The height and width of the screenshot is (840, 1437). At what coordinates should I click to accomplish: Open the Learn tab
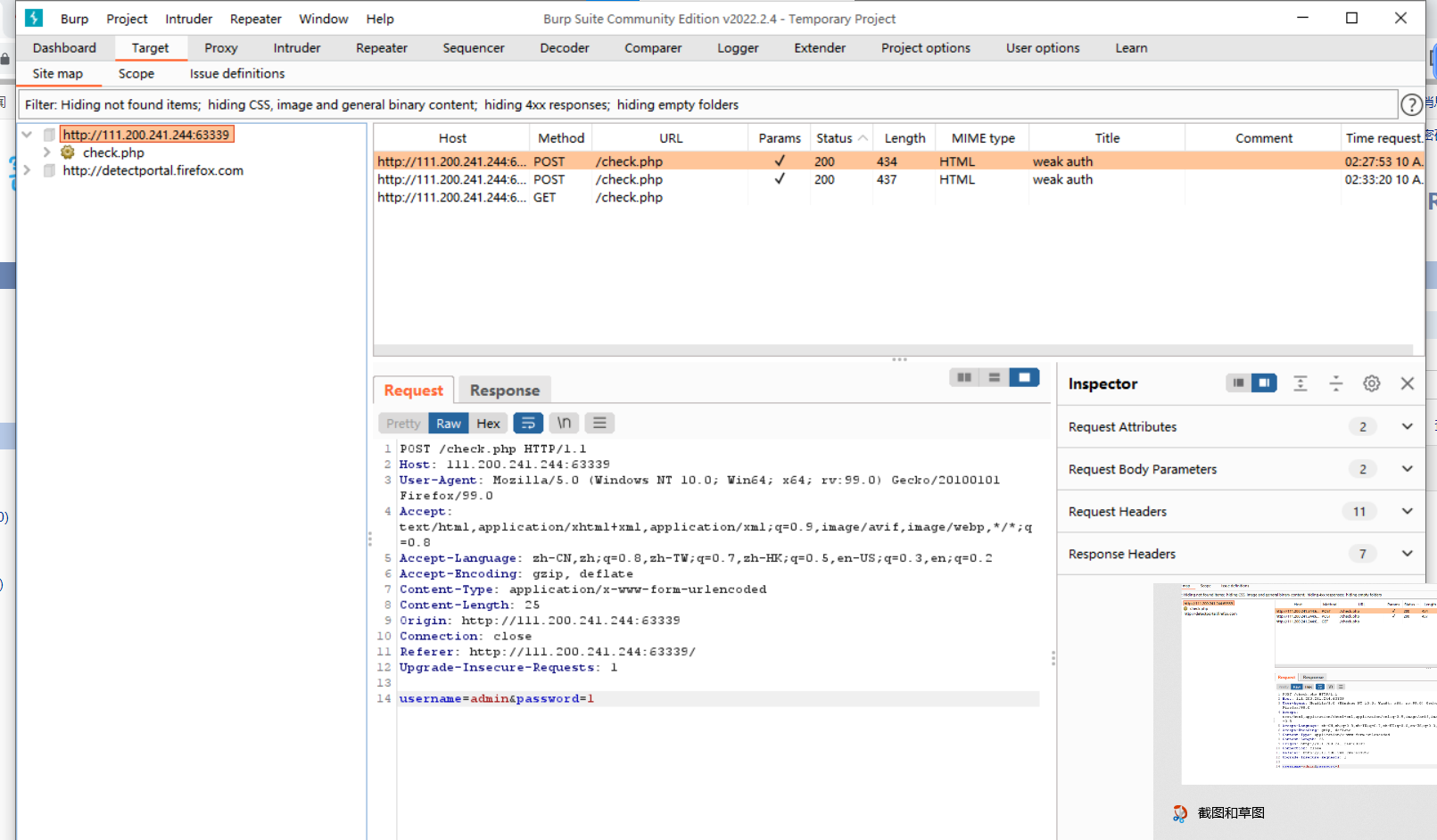point(1131,48)
